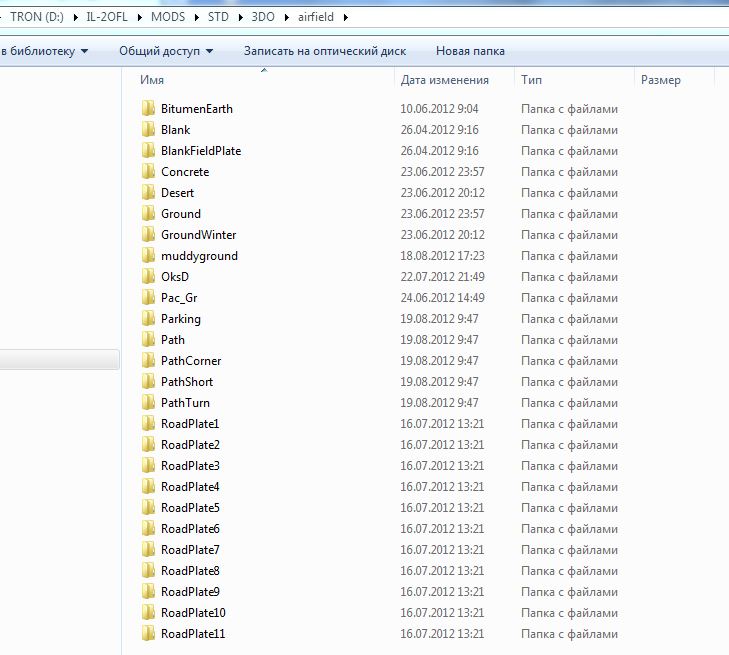The height and width of the screenshot is (655, 729).
Task: Click the RoadPlate1 folder icon
Action: 148,423
